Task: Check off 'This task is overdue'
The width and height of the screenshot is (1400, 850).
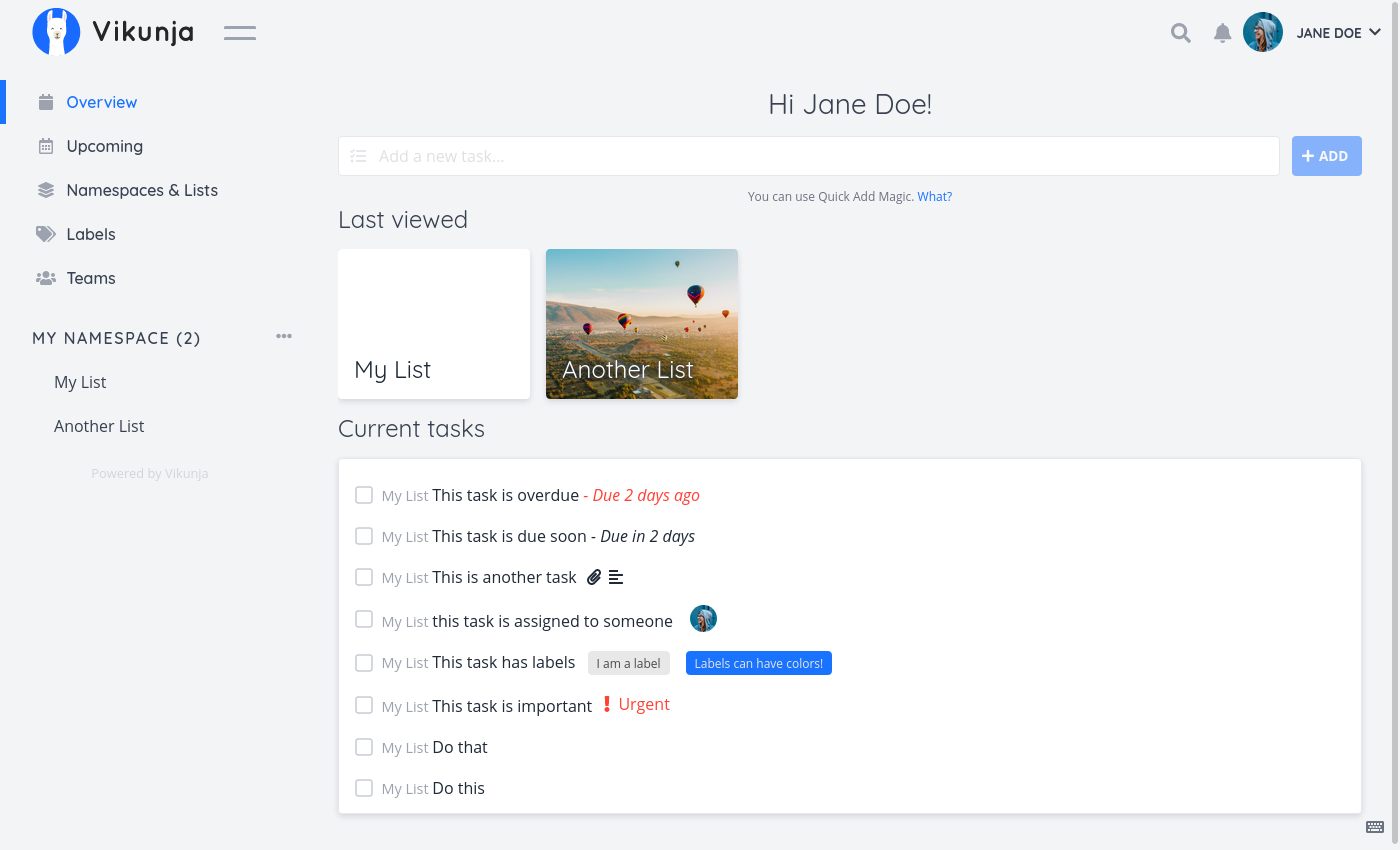Action: tap(364, 495)
